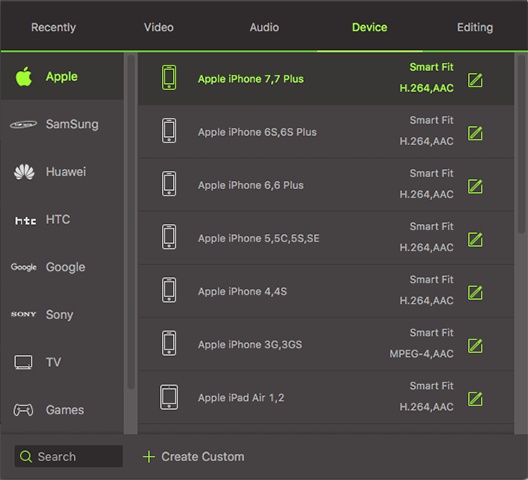Edit the iPad Air 1,2 preset
This screenshot has width=528, height=480.
(475, 399)
